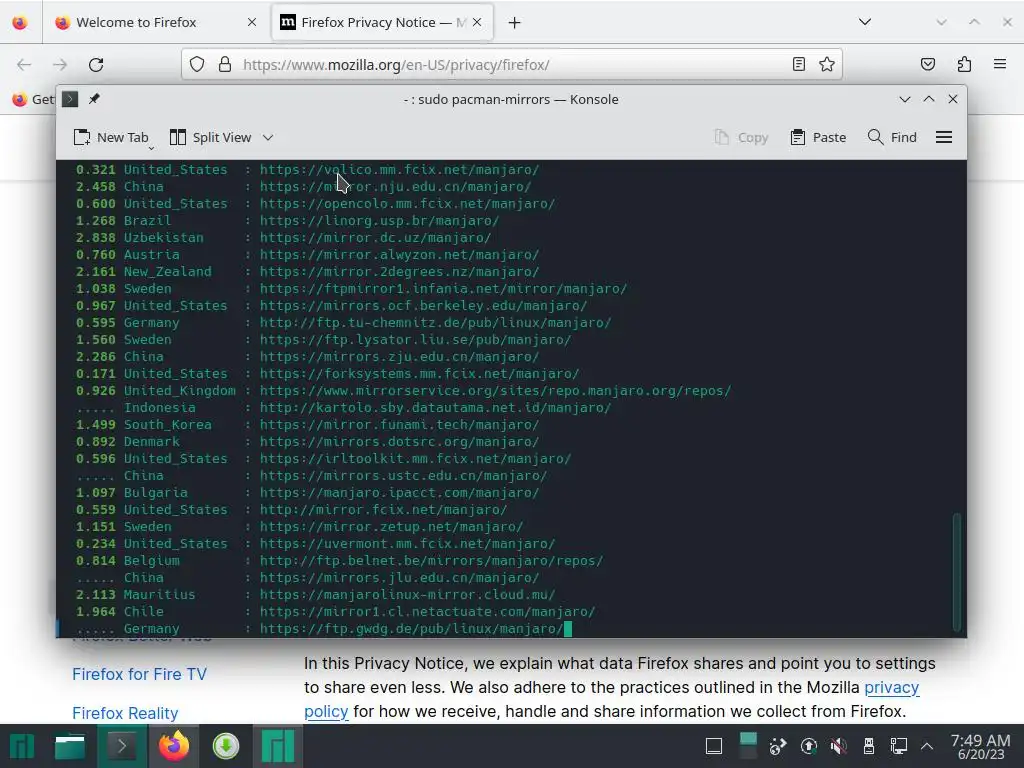1024x768 pixels.
Task: Open updates notifier tray icon
Action: 808,746
